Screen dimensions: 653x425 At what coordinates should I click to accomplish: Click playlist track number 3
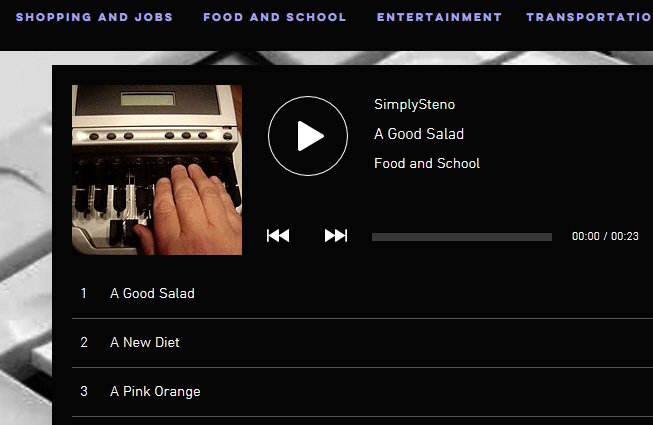click(x=84, y=392)
